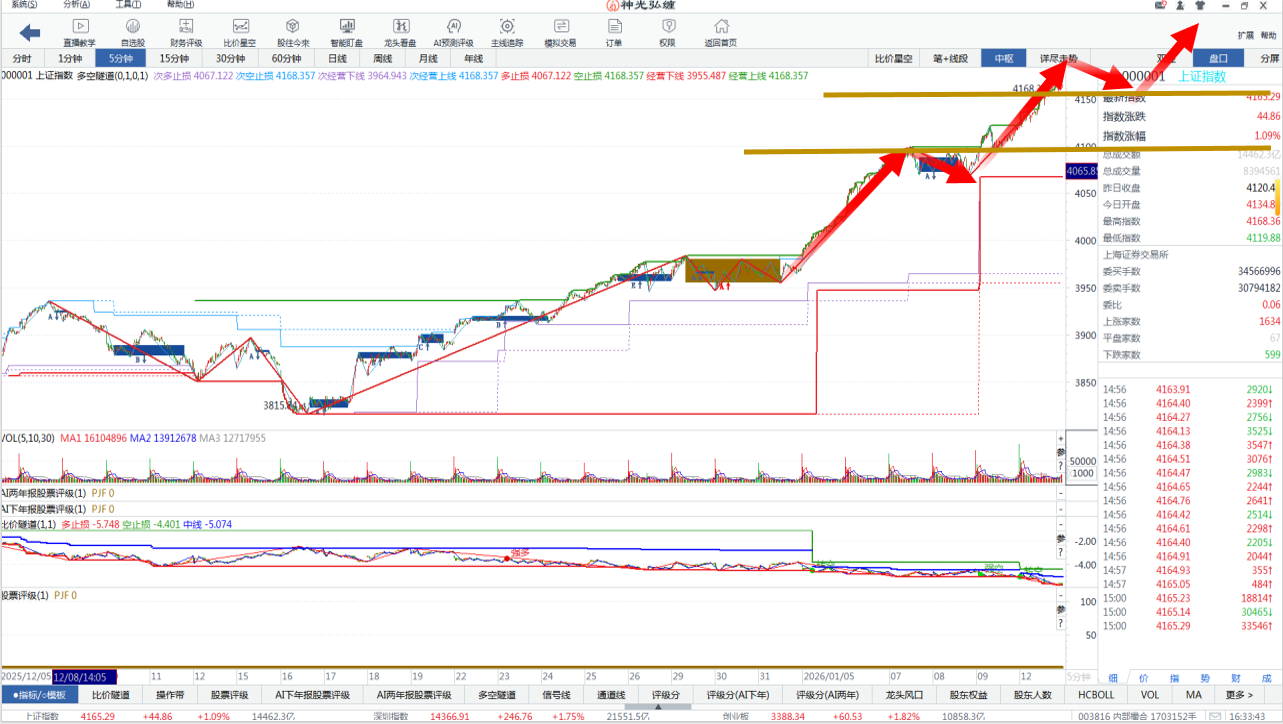Open the 工具(T) menu
Image resolution: width=1283 pixels, height=724 pixels.
(x=127, y=5)
